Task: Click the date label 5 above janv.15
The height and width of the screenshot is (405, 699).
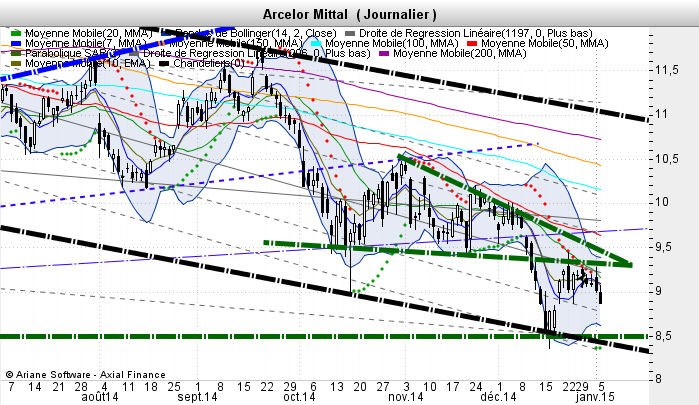Action: point(601,386)
